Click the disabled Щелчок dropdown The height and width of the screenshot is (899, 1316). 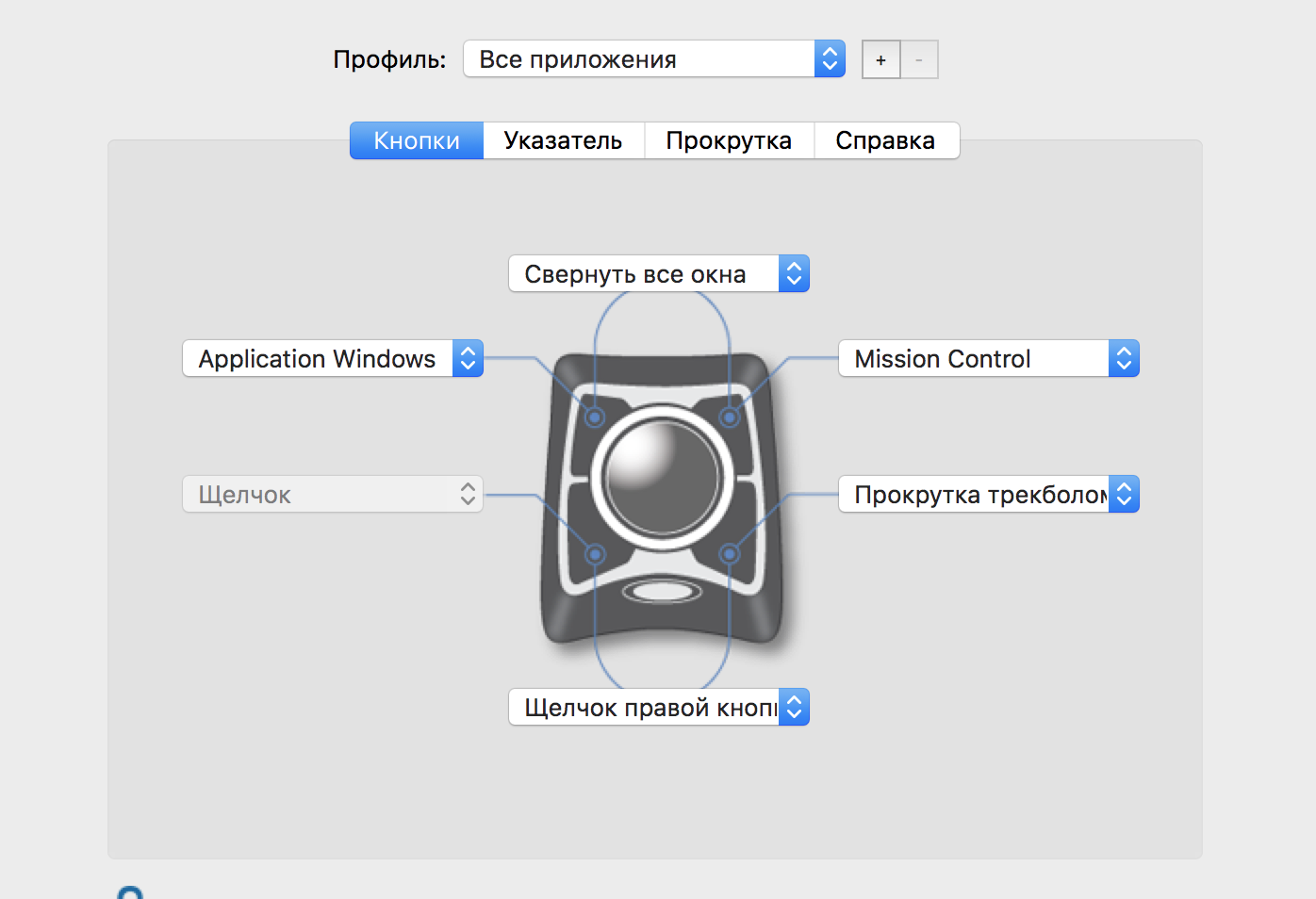point(333,494)
